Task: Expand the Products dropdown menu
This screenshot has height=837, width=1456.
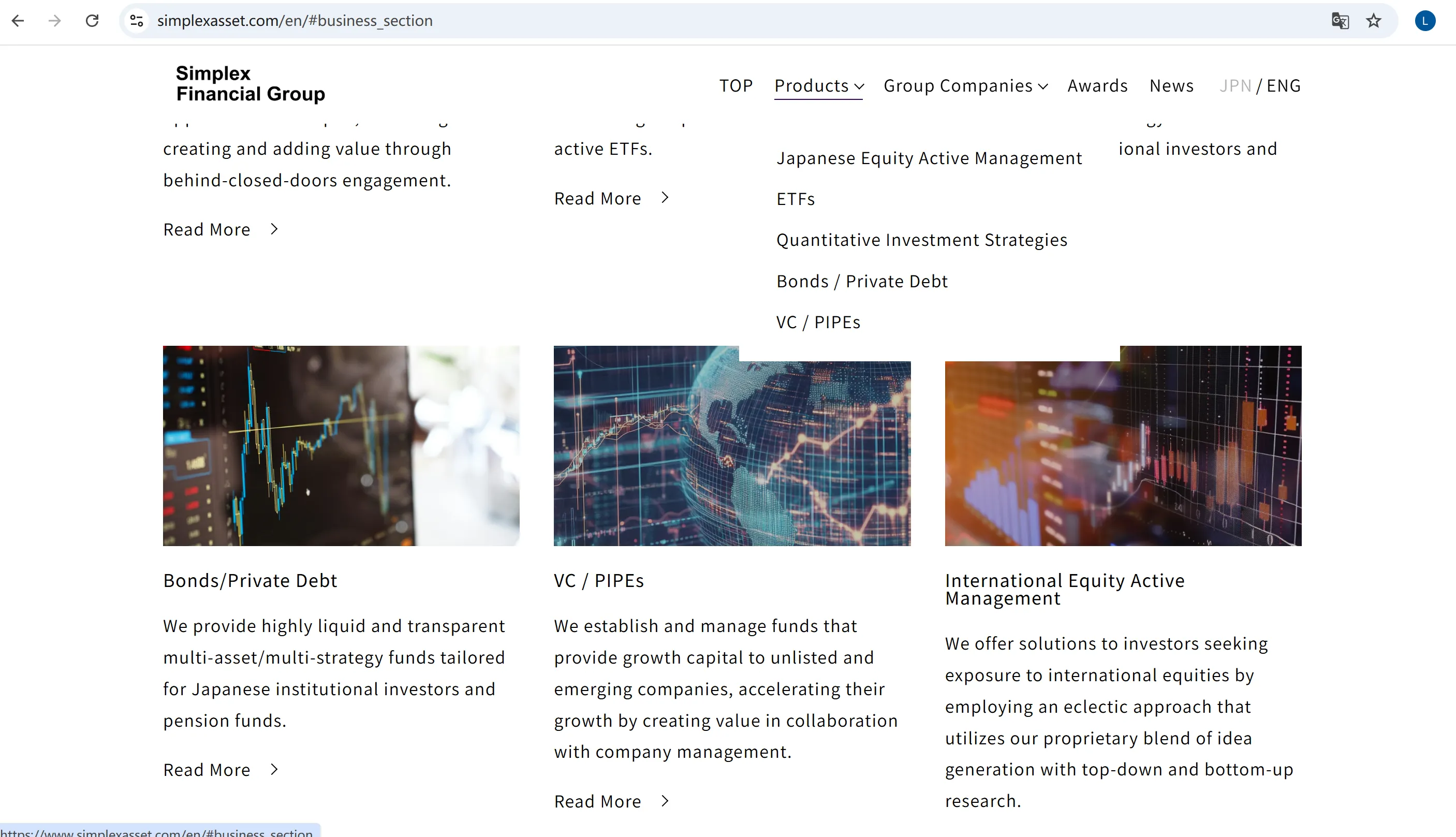Action: coord(818,85)
